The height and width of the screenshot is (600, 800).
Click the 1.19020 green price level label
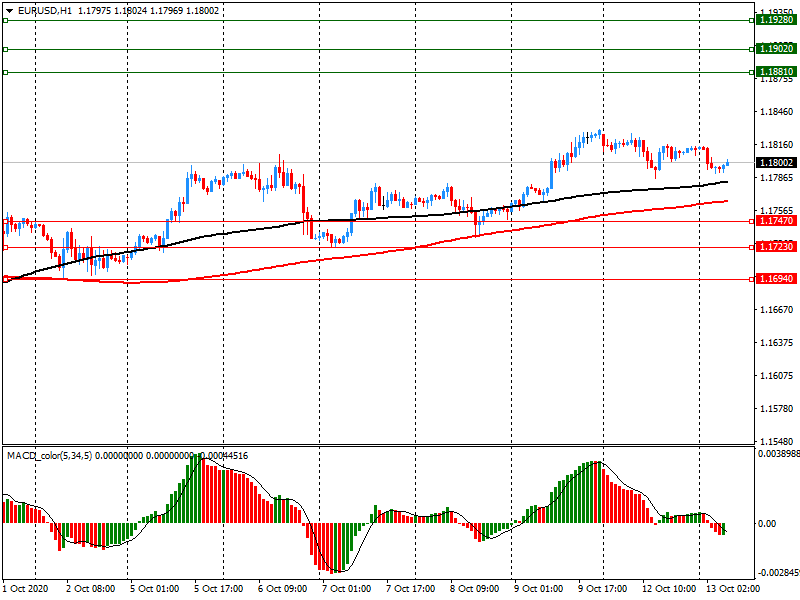tap(775, 49)
